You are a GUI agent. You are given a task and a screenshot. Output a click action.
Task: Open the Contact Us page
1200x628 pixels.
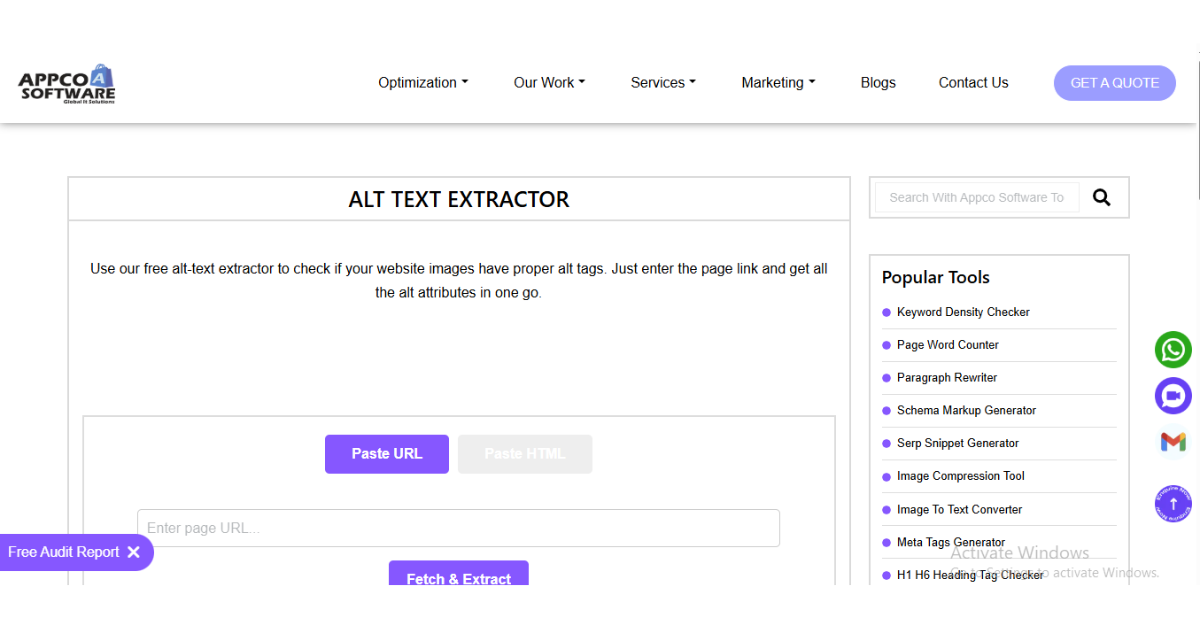973,83
